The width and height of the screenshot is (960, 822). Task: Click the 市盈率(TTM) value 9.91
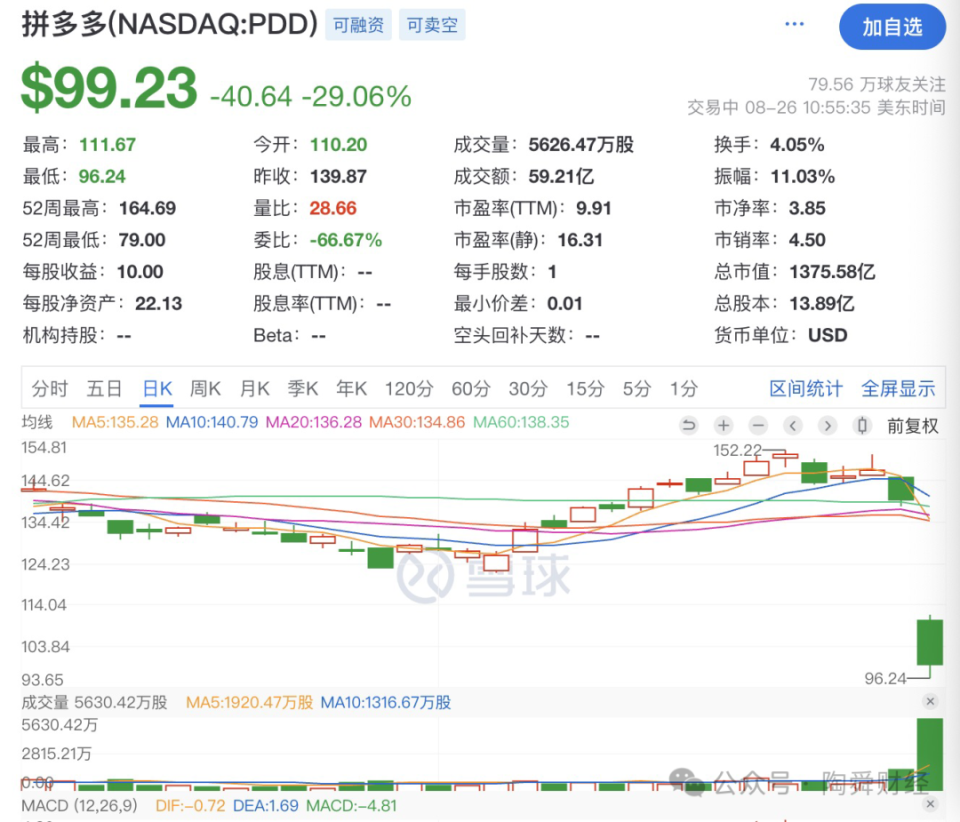(x=594, y=208)
